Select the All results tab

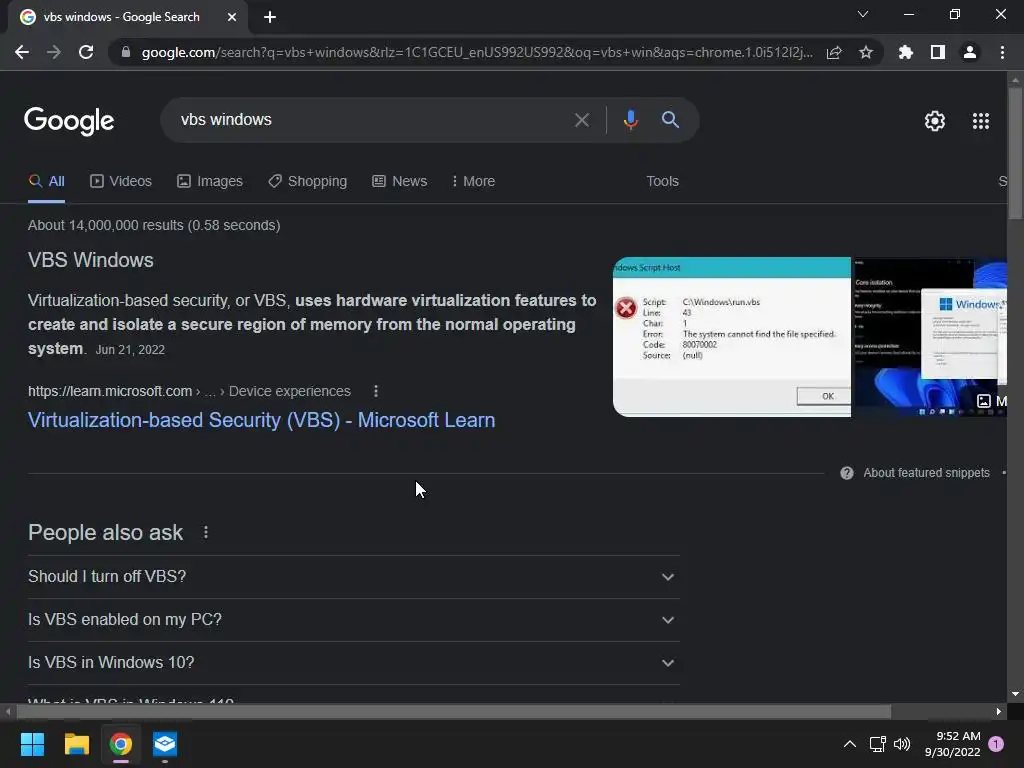(x=46, y=182)
